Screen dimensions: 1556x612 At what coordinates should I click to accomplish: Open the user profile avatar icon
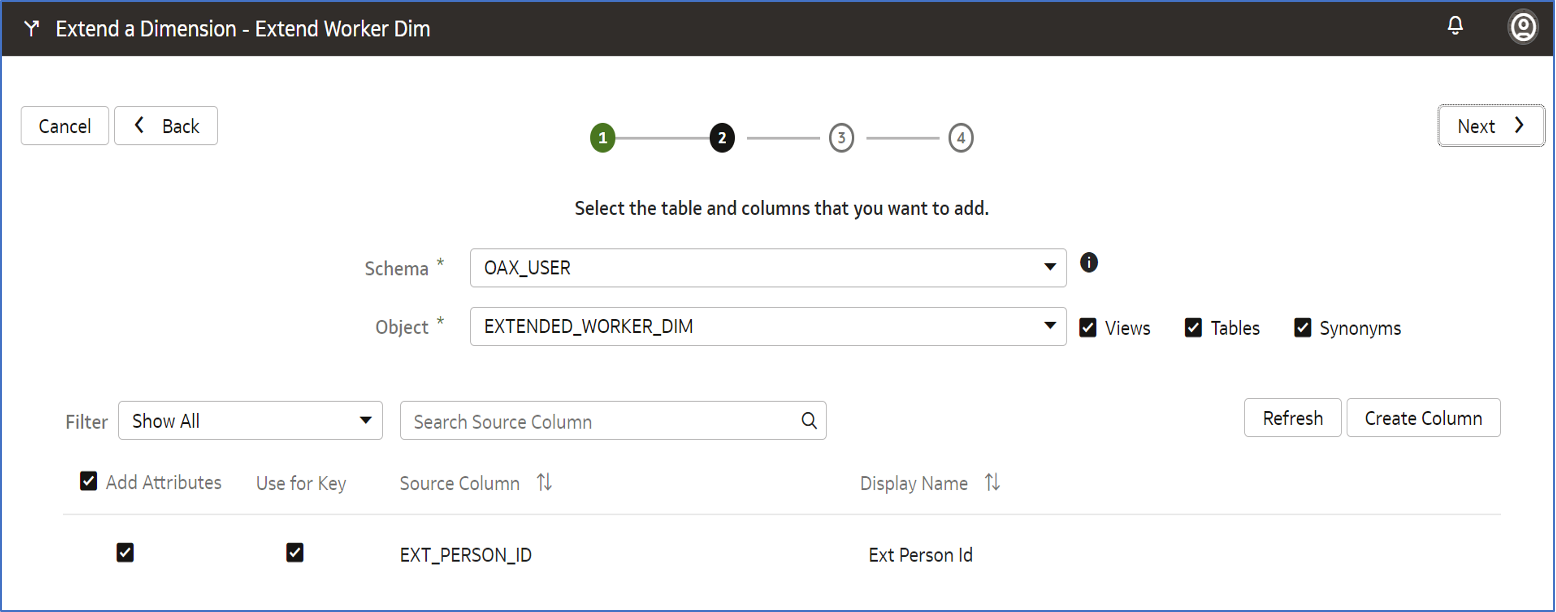(1522, 27)
